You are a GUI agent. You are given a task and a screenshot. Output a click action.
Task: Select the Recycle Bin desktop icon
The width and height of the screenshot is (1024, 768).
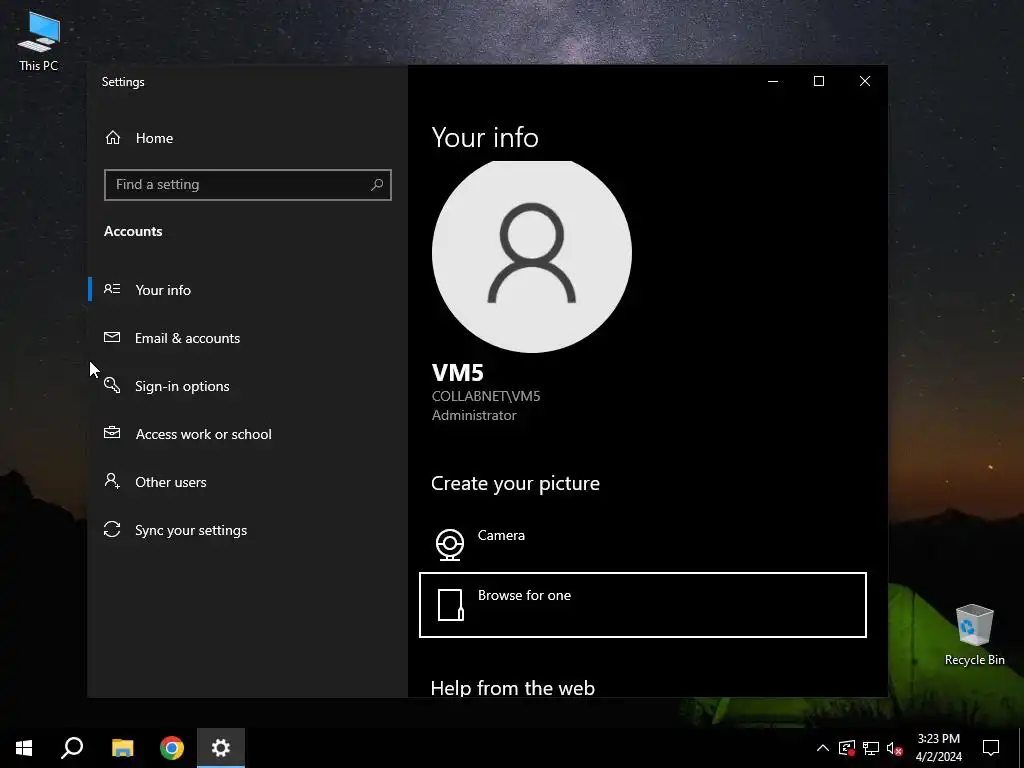click(x=974, y=634)
